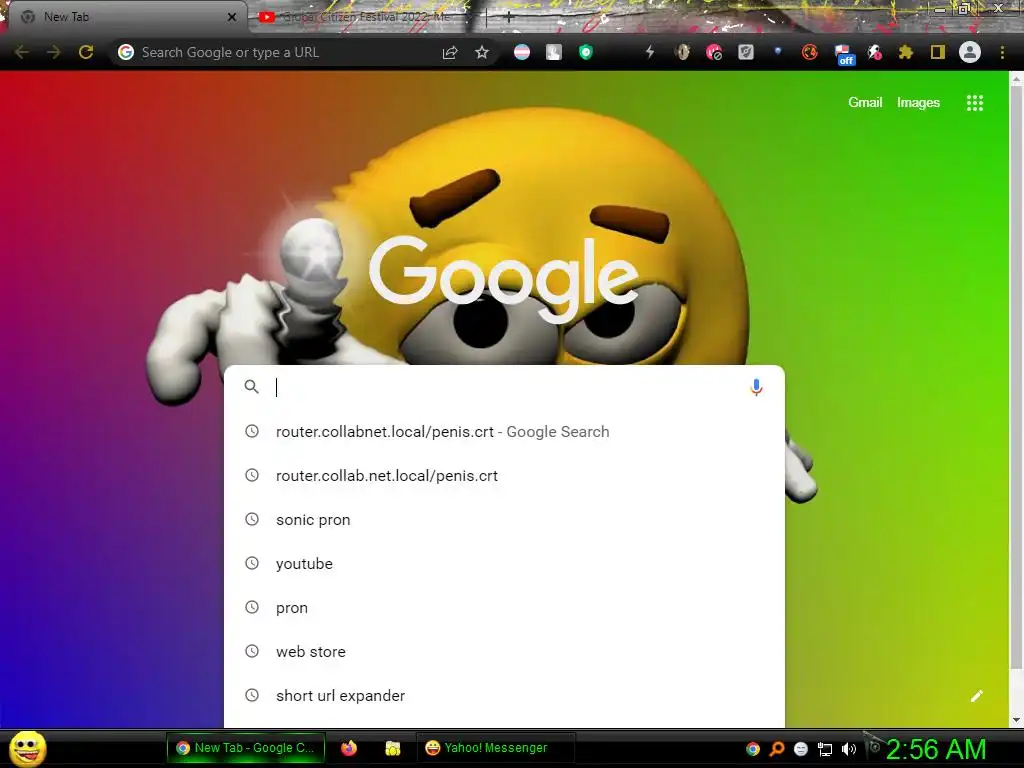Open the file explorer taskbar icon
1024x768 pixels.
tap(392, 748)
